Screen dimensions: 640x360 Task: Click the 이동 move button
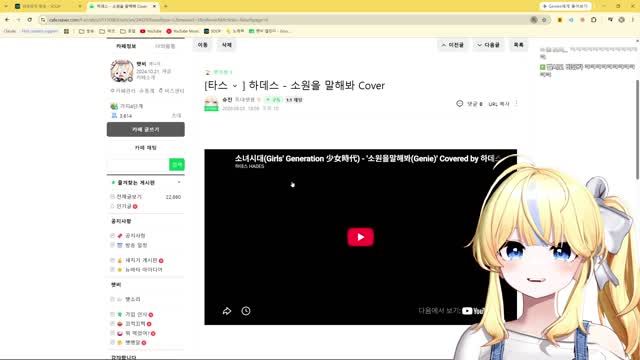pyautogui.click(x=202, y=45)
